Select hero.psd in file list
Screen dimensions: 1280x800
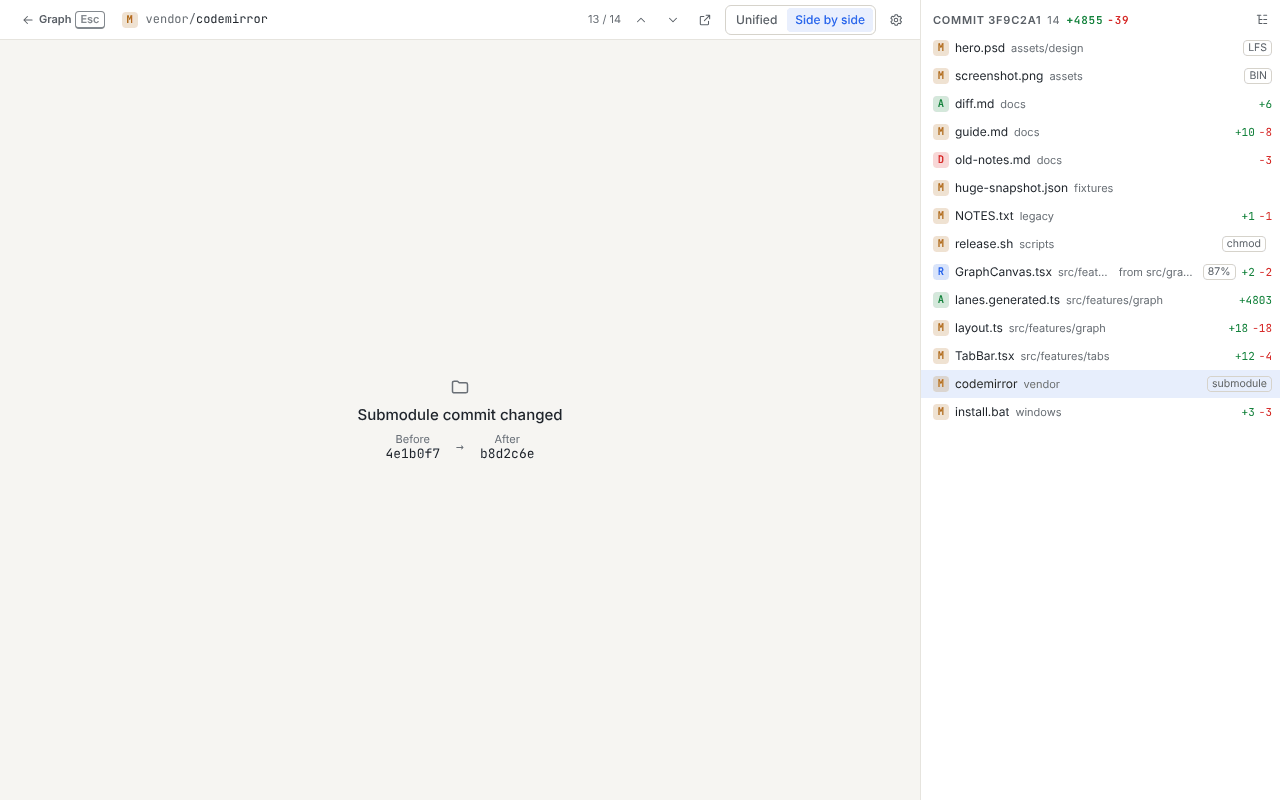[x=1100, y=48]
